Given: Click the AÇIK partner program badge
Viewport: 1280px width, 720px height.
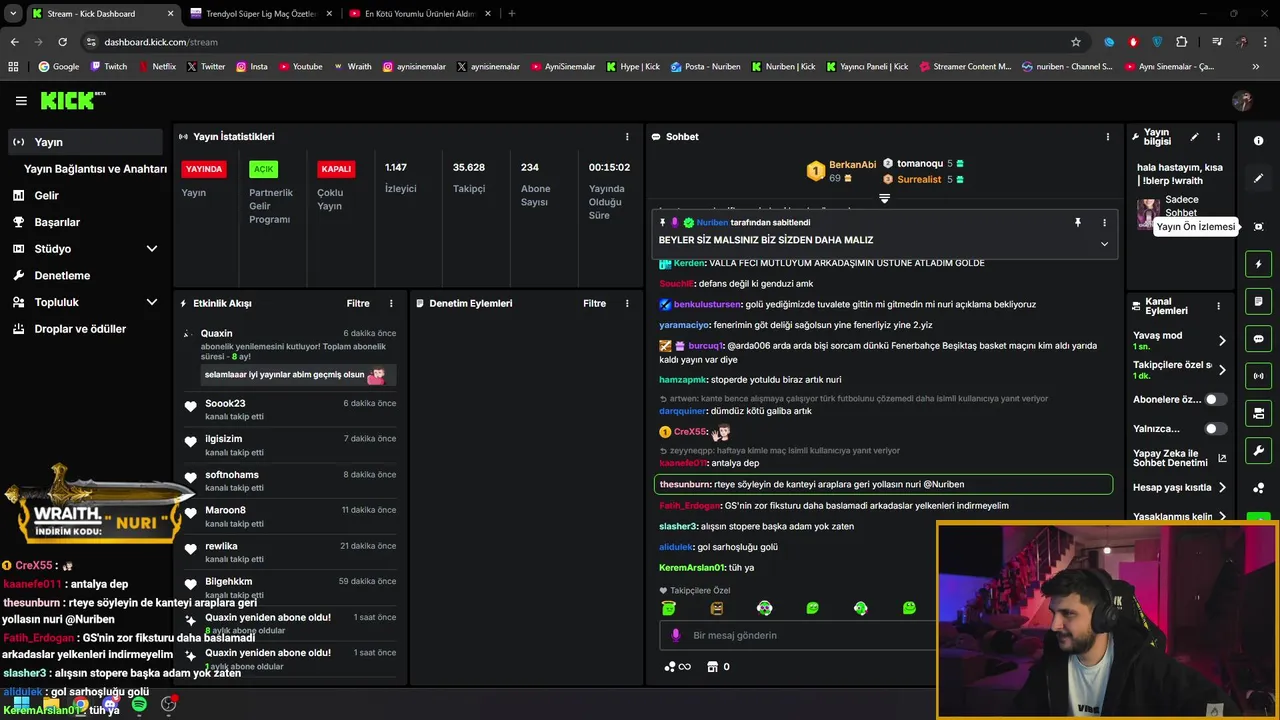Looking at the screenshot, I should tap(263, 169).
